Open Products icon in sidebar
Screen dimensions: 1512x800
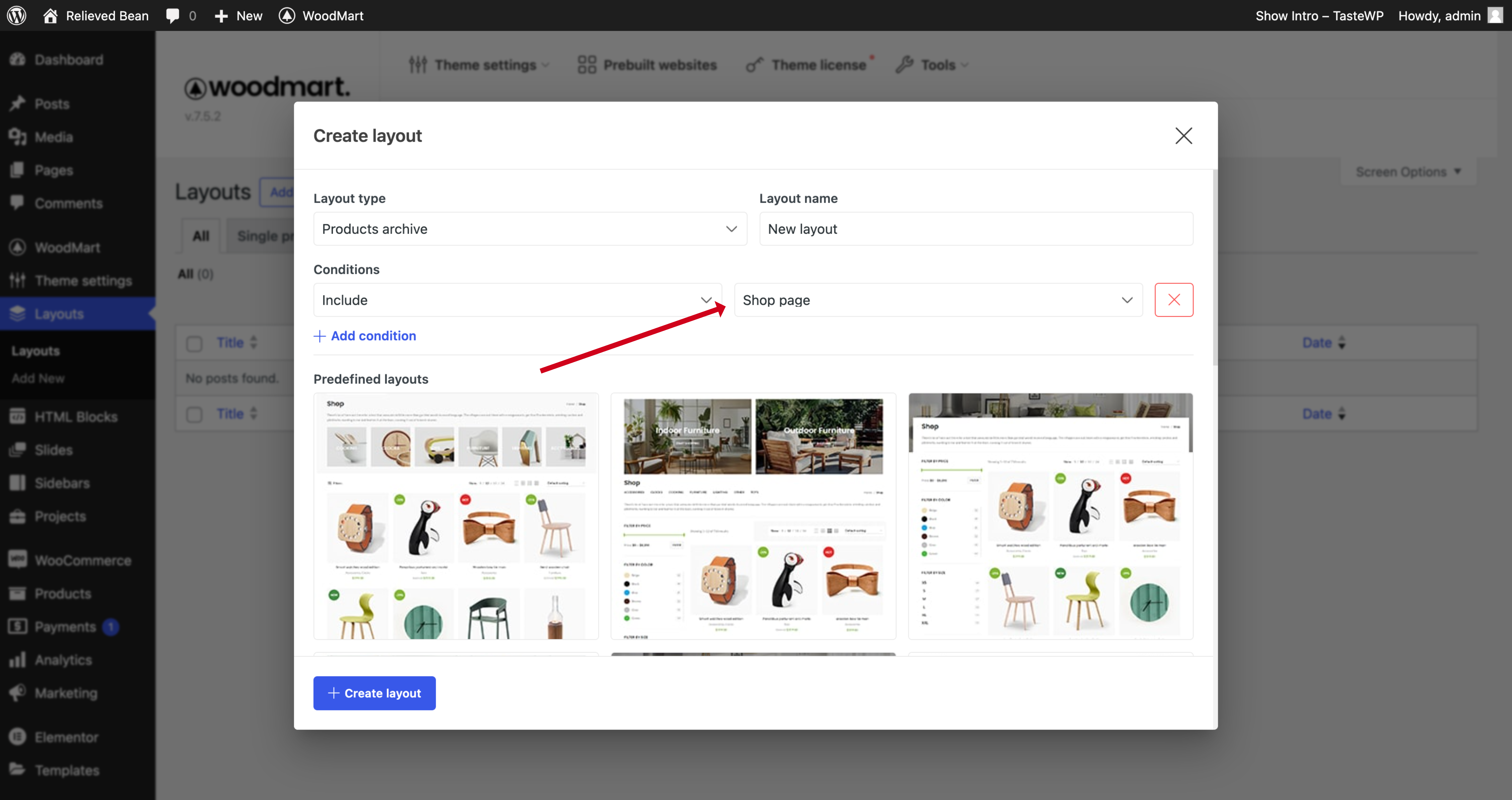point(18,593)
